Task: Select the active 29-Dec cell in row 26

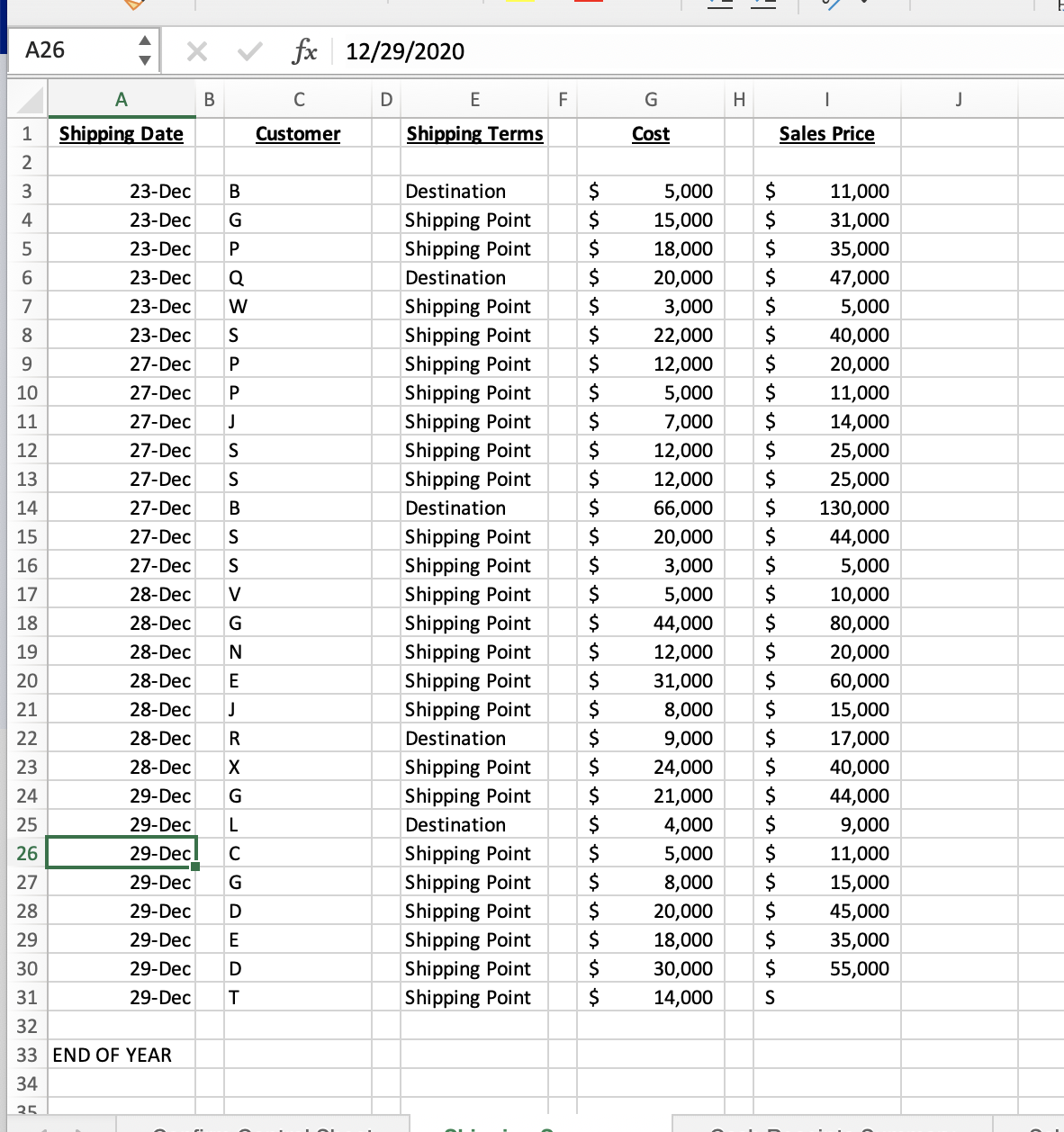Action: (x=121, y=853)
